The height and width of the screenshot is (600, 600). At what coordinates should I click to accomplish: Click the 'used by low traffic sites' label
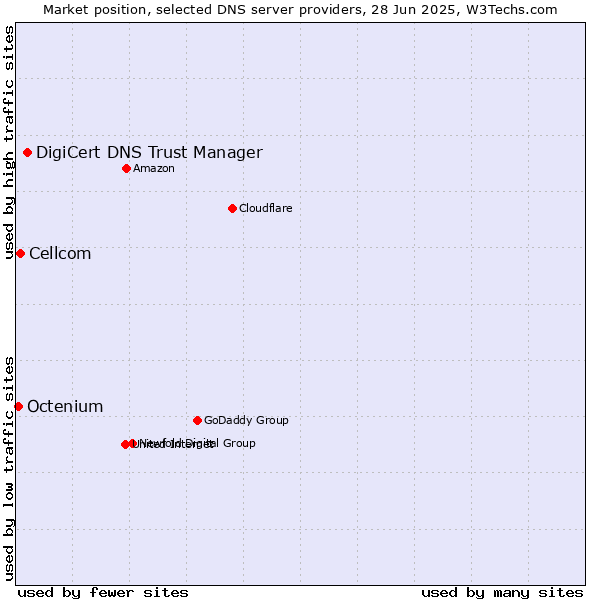click(8, 469)
